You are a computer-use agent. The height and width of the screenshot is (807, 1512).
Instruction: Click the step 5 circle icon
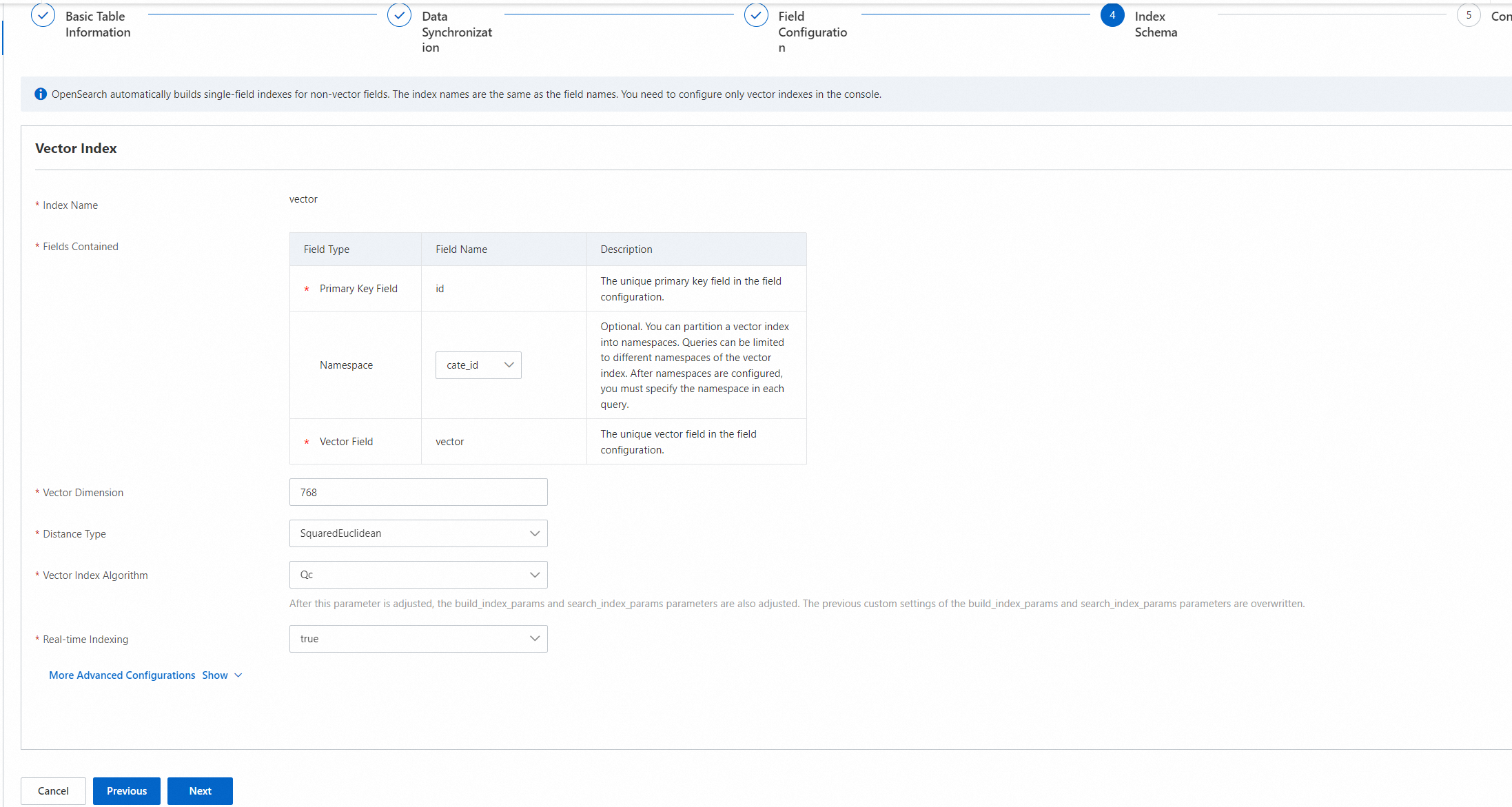click(x=1469, y=15)
